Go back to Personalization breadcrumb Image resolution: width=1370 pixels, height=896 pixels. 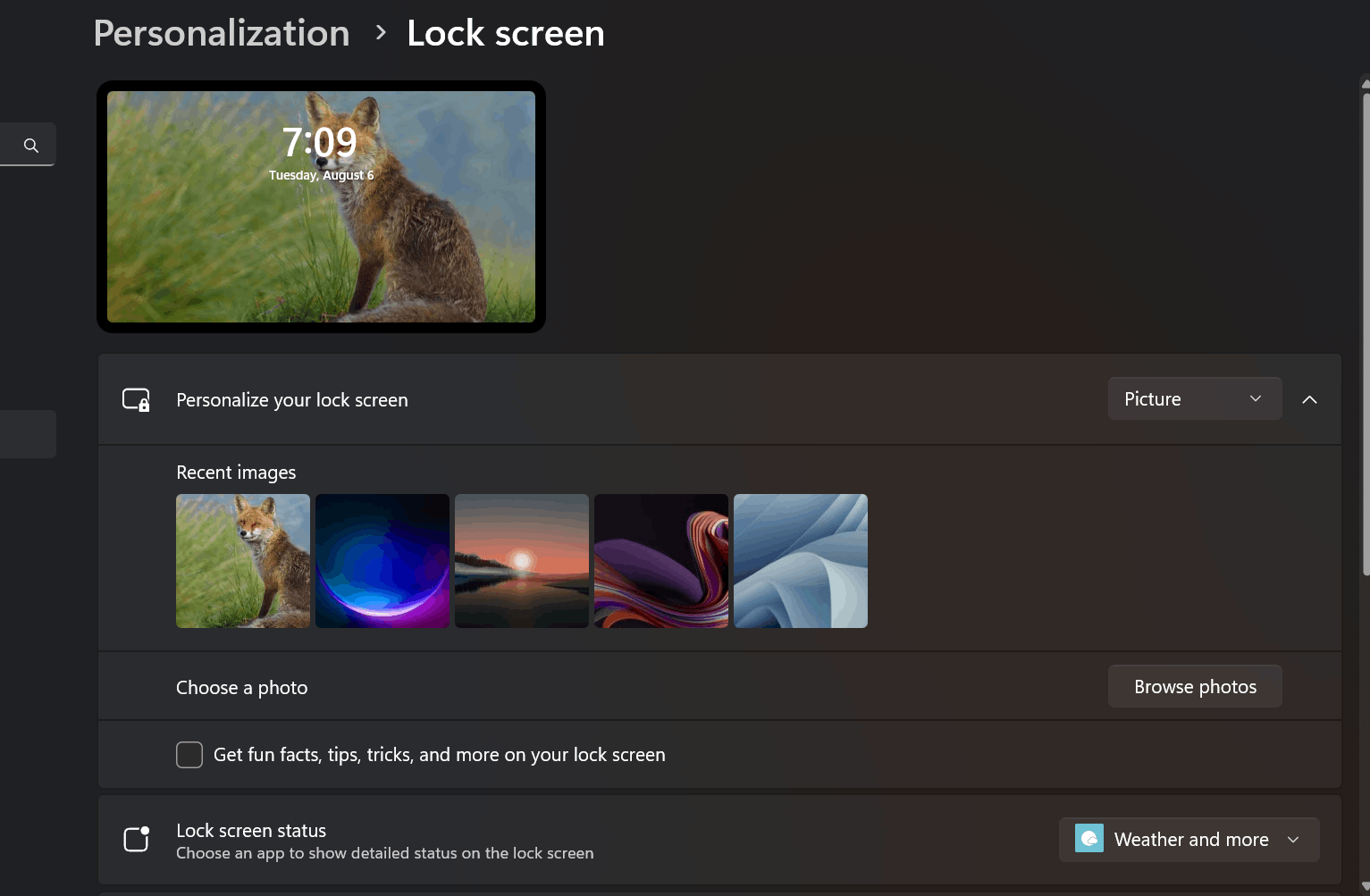click(222, 33)
